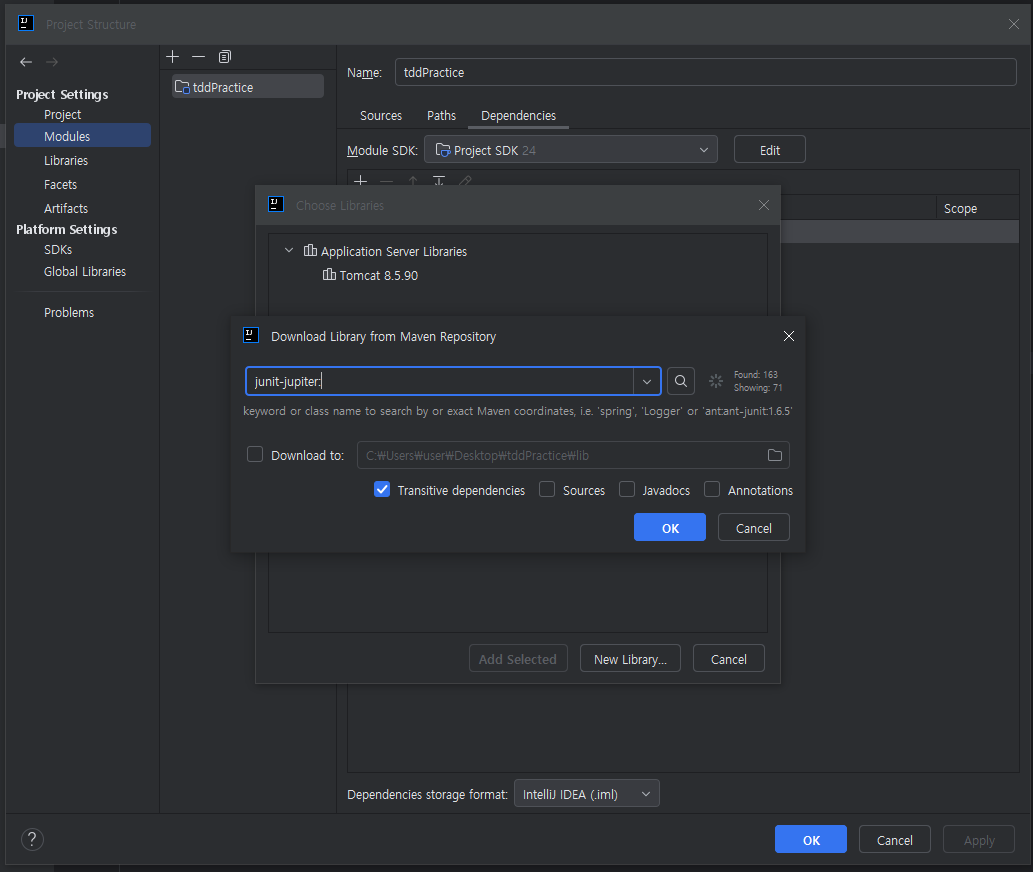Close the Download Library from Maven dialog
Screen dimensions: 1033x872
[789, 336]
